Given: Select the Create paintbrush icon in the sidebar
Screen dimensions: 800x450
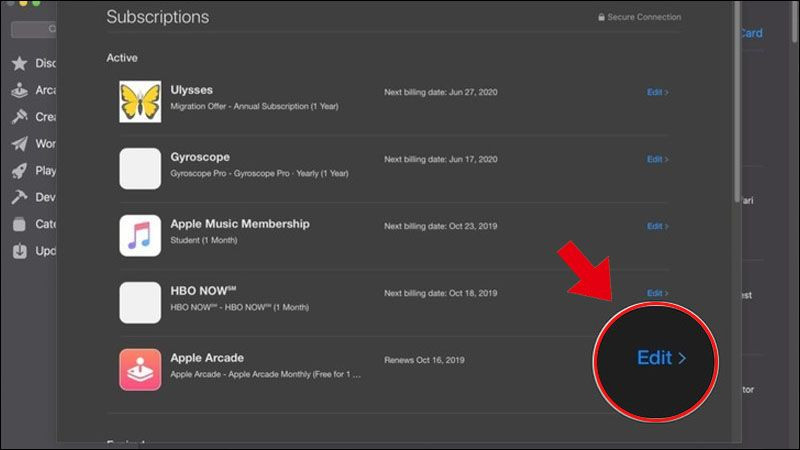Looking at the screenshot, I should [x=19, y=117].
